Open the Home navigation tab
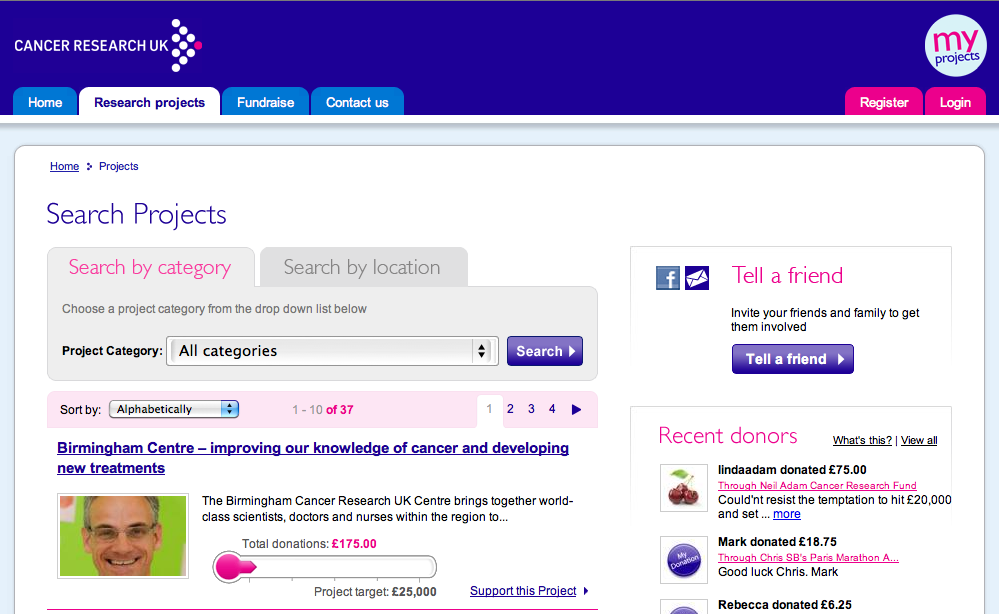The width and height of the screenshot is (999, 614). pyautogui.click(x=45, y=102)
